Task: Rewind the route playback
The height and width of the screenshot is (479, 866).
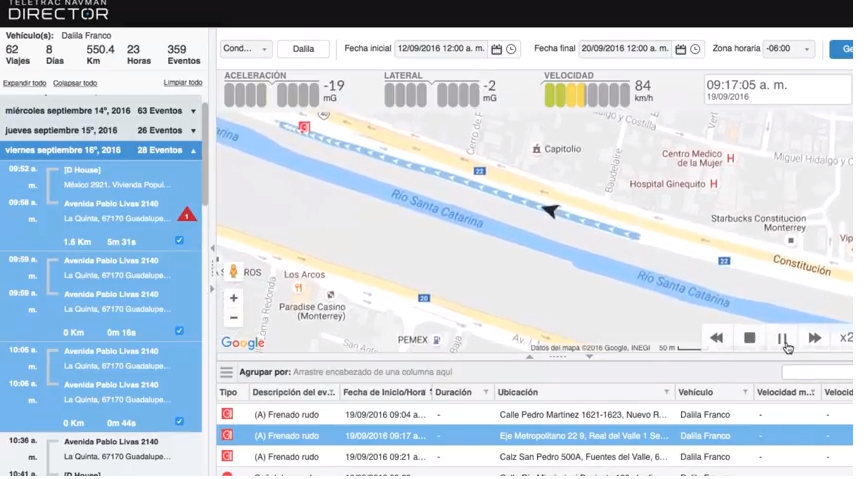Action: point(716,338)
